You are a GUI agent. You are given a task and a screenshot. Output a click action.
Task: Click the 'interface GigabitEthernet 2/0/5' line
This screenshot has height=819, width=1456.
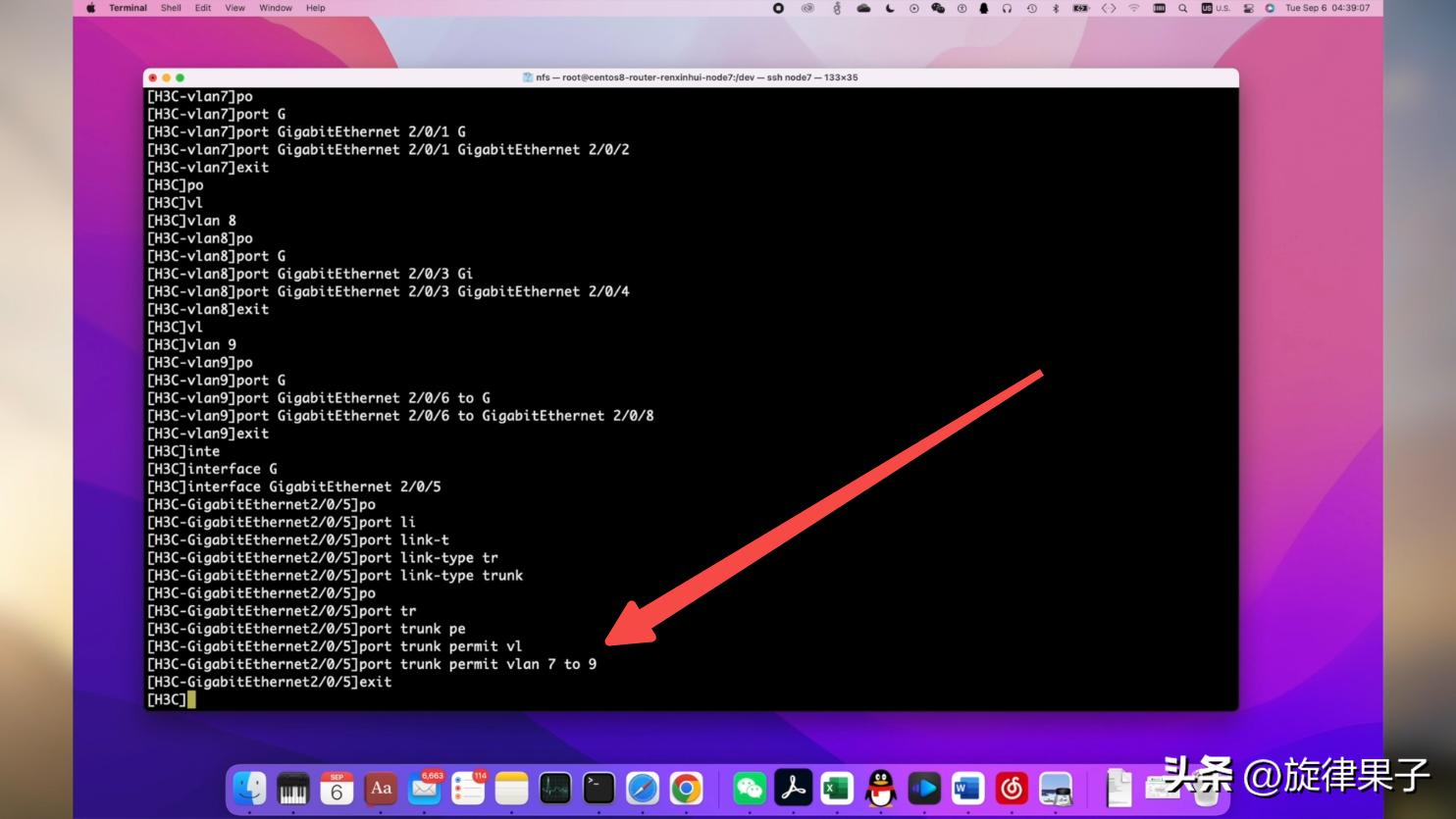coord(294,486)
